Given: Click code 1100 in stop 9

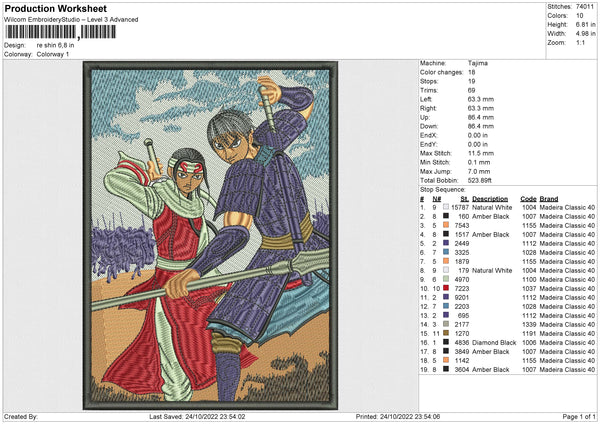Looking at the screenshot, I should pyautogui.click(x=529, y=279).
